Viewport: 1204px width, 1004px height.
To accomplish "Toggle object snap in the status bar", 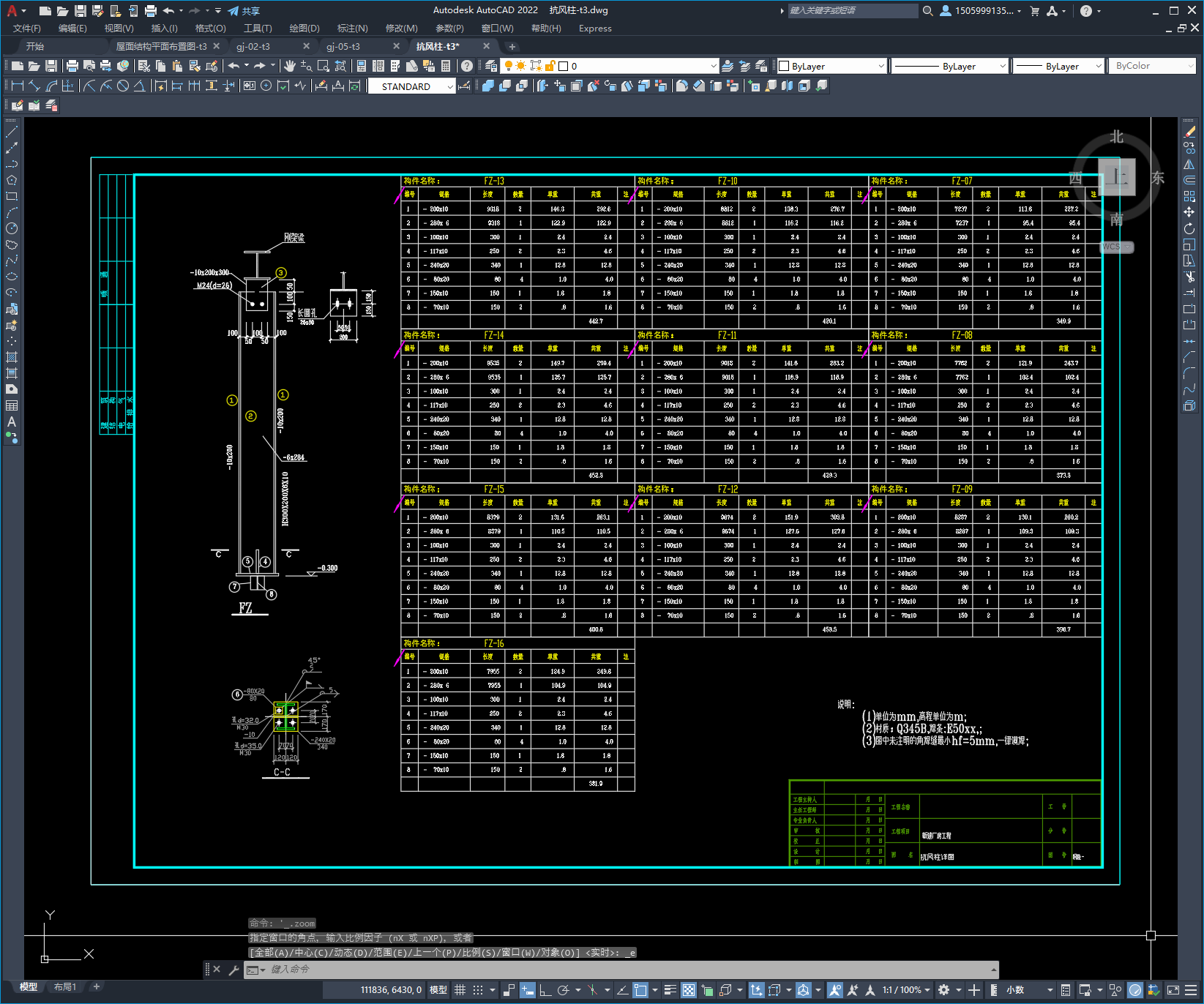I will click(640, 990).
